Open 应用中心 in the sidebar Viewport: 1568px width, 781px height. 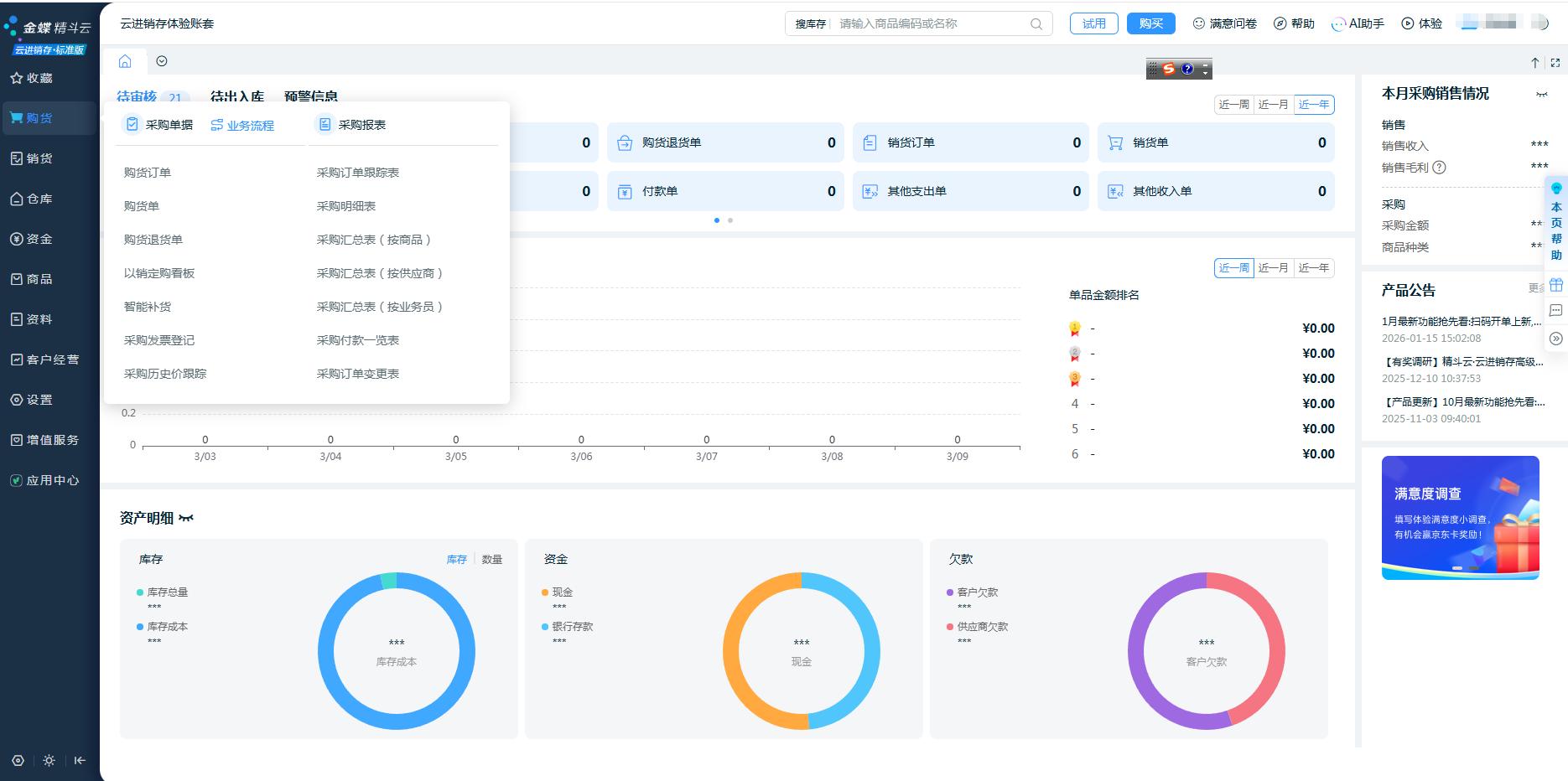(52, 480)
